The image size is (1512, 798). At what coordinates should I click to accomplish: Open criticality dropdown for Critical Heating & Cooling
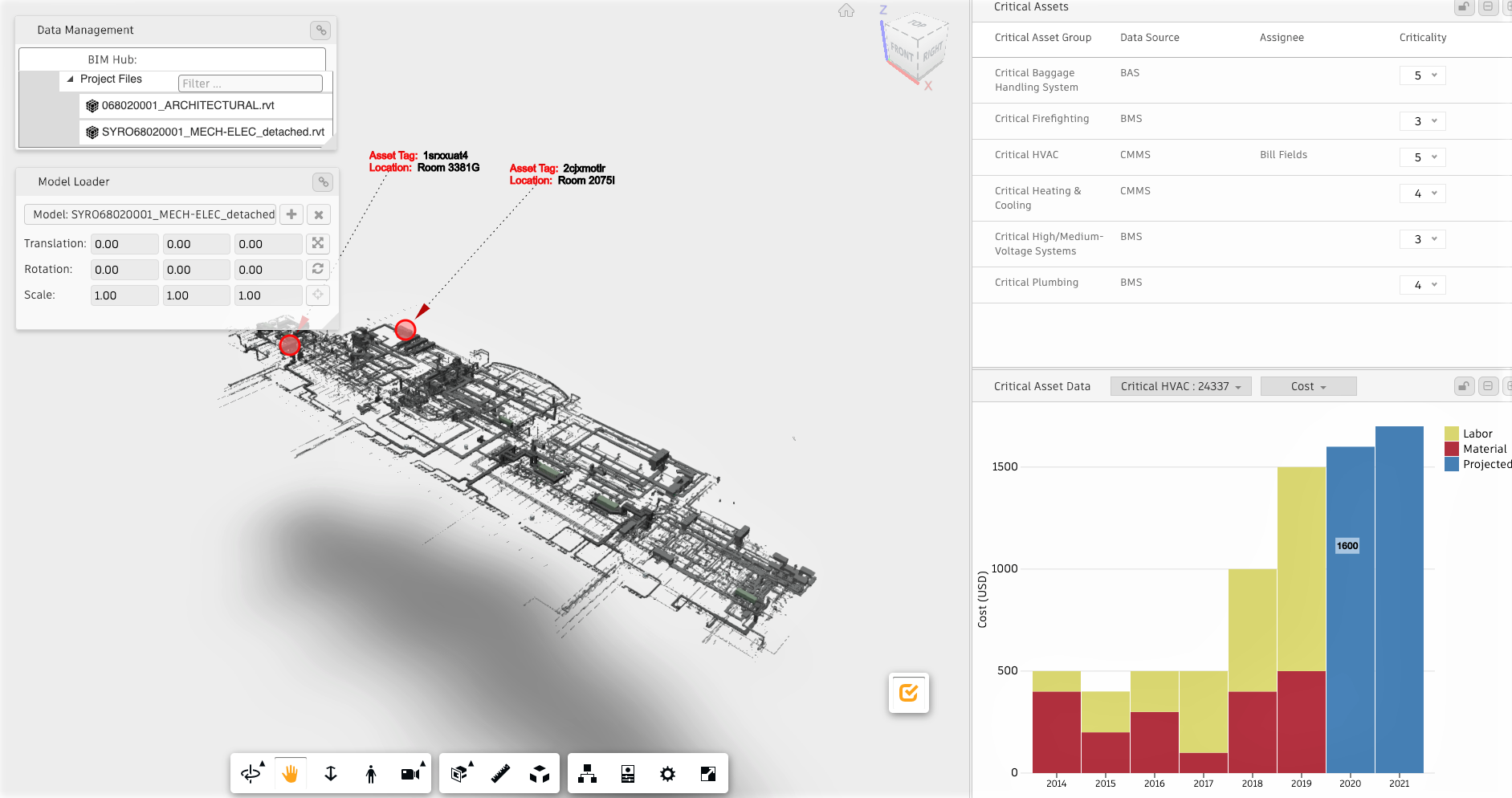point(1423,193)
